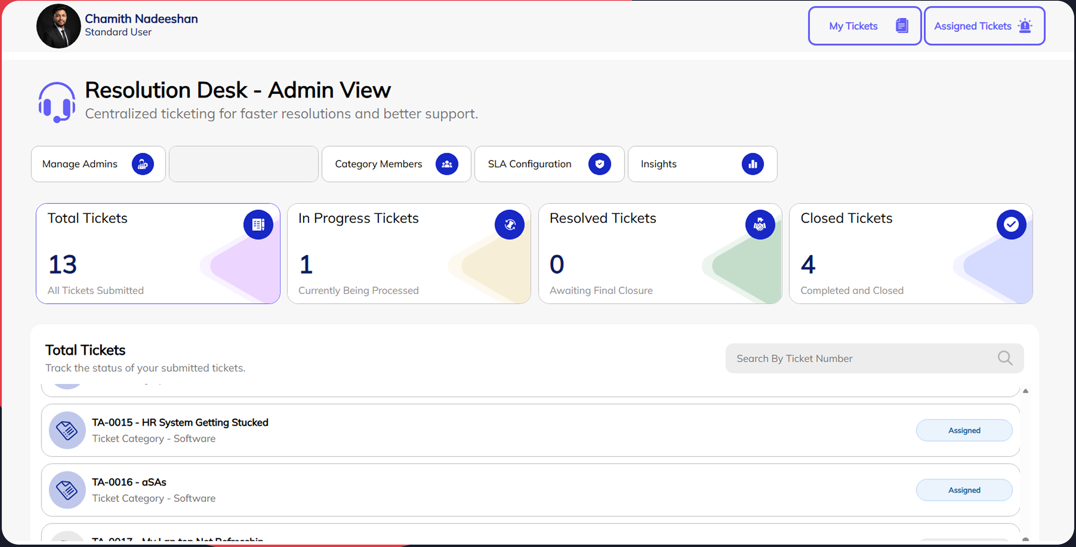
Task: Click the closed tickets count 4
Action: coord(808,264)
